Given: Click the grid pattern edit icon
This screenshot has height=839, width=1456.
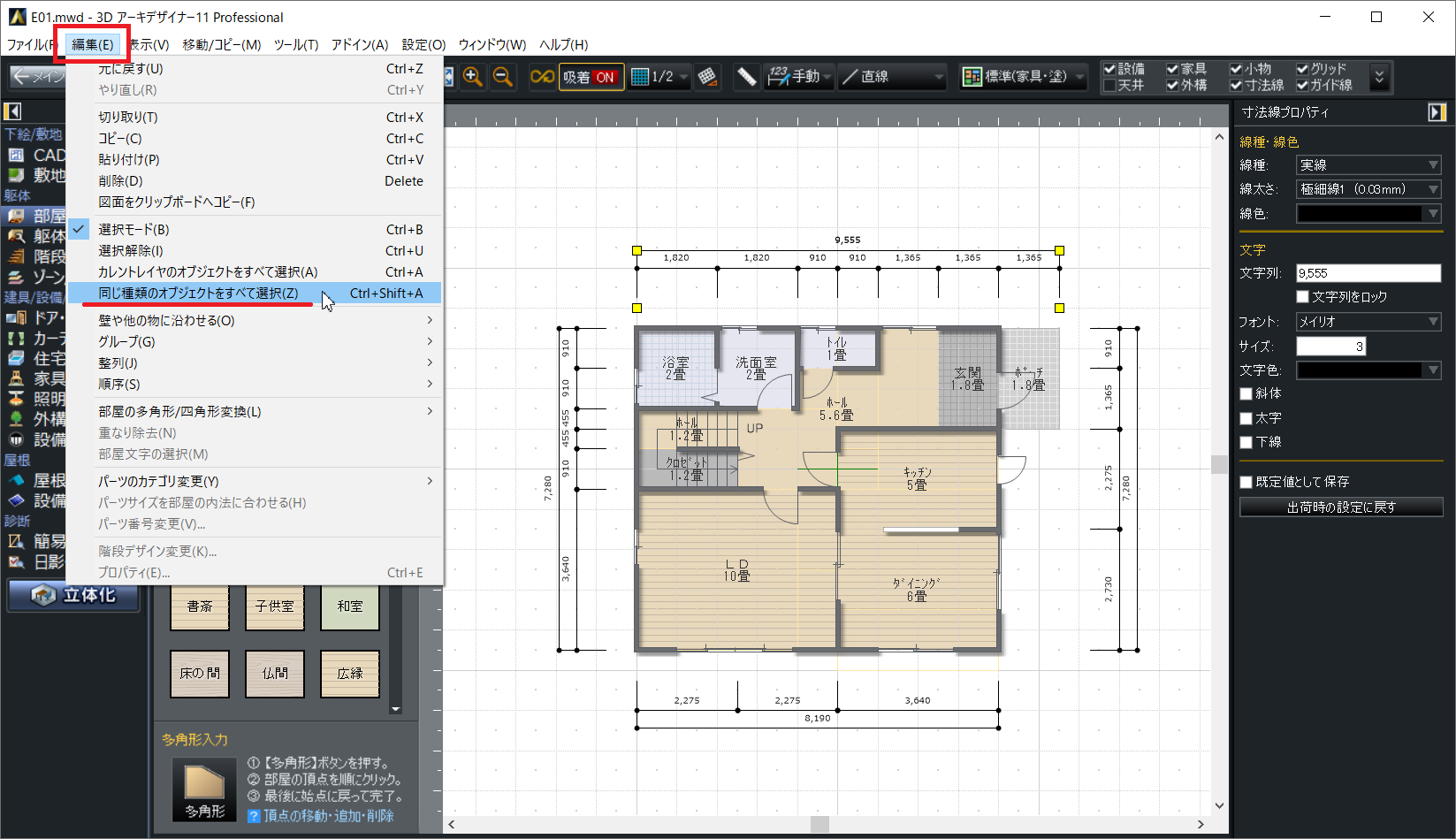Looking at the screenshot, I should 706,77.
